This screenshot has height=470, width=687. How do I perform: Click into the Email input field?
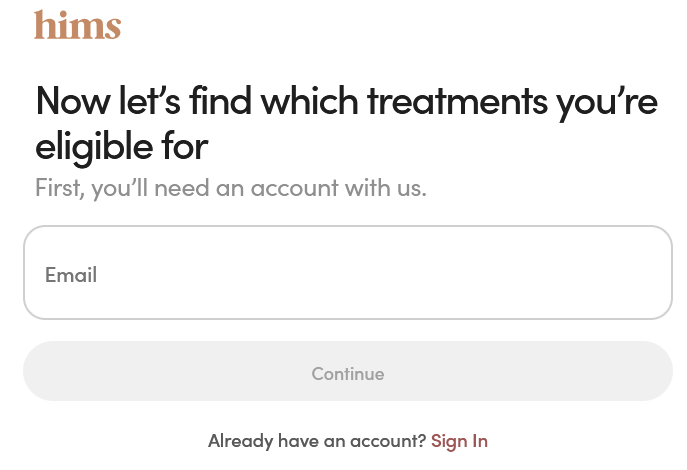pos(347,273)
